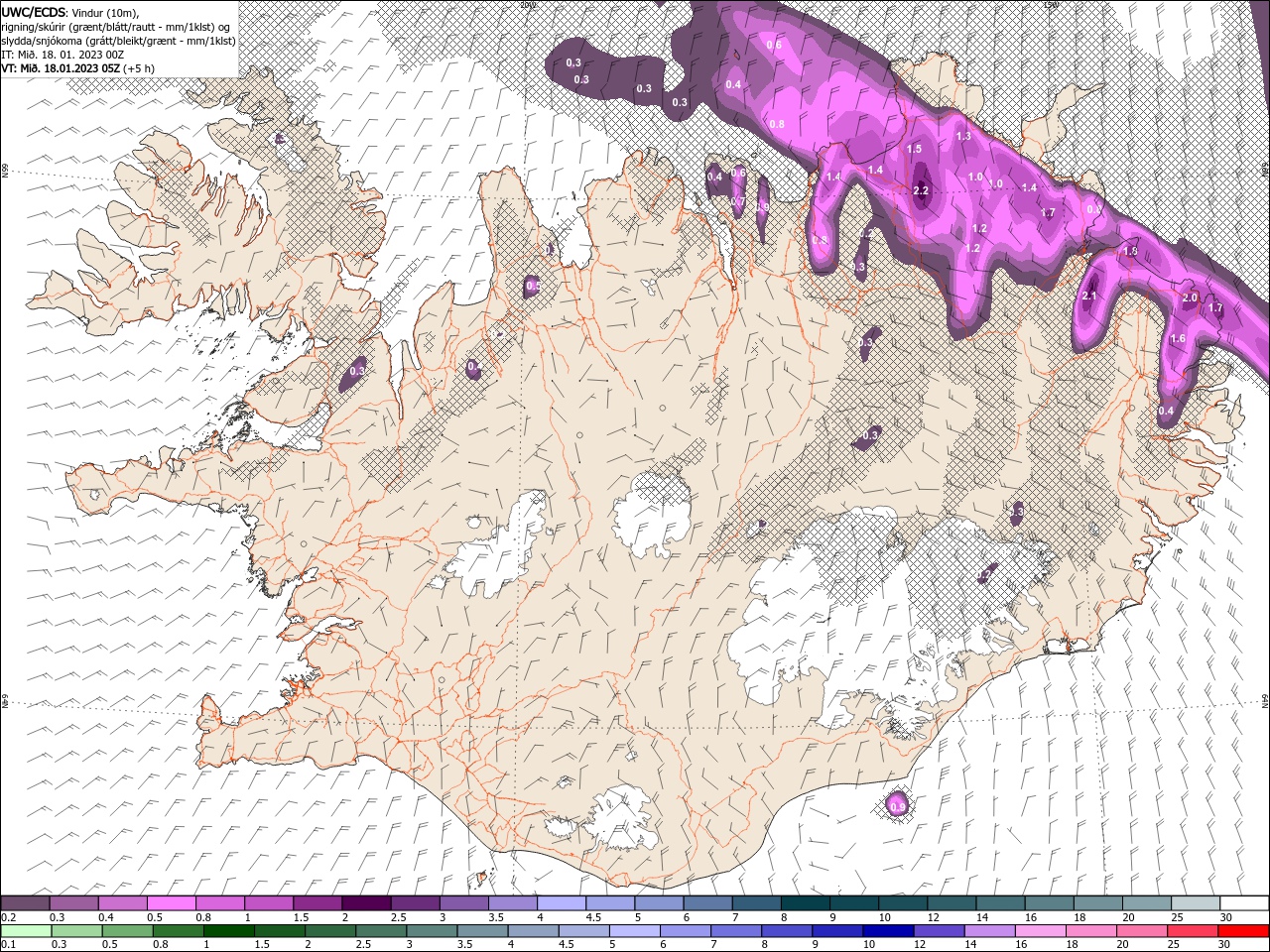Image resolution: width=1270 pixels, height=952 pixels.
Task: Click the 1.6 snowfall value on the map
Action: [x=1178, y=339]
